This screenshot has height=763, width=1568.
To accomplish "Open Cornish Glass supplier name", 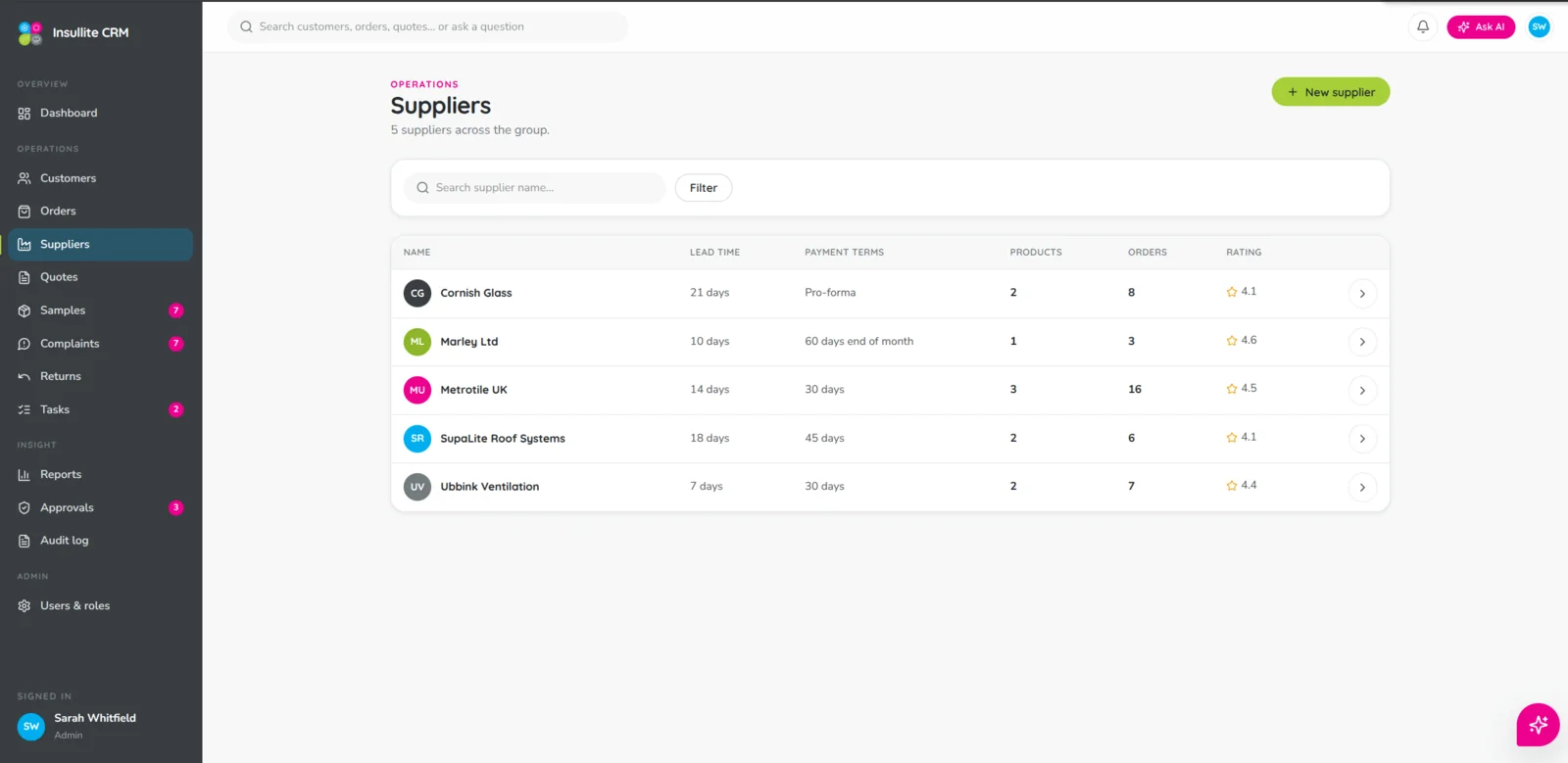I will point(476,293).
